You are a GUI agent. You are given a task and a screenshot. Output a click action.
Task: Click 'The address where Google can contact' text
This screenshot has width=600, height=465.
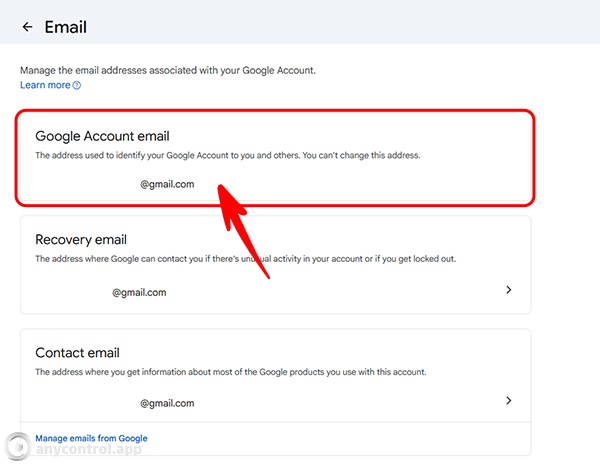(246, 259)
